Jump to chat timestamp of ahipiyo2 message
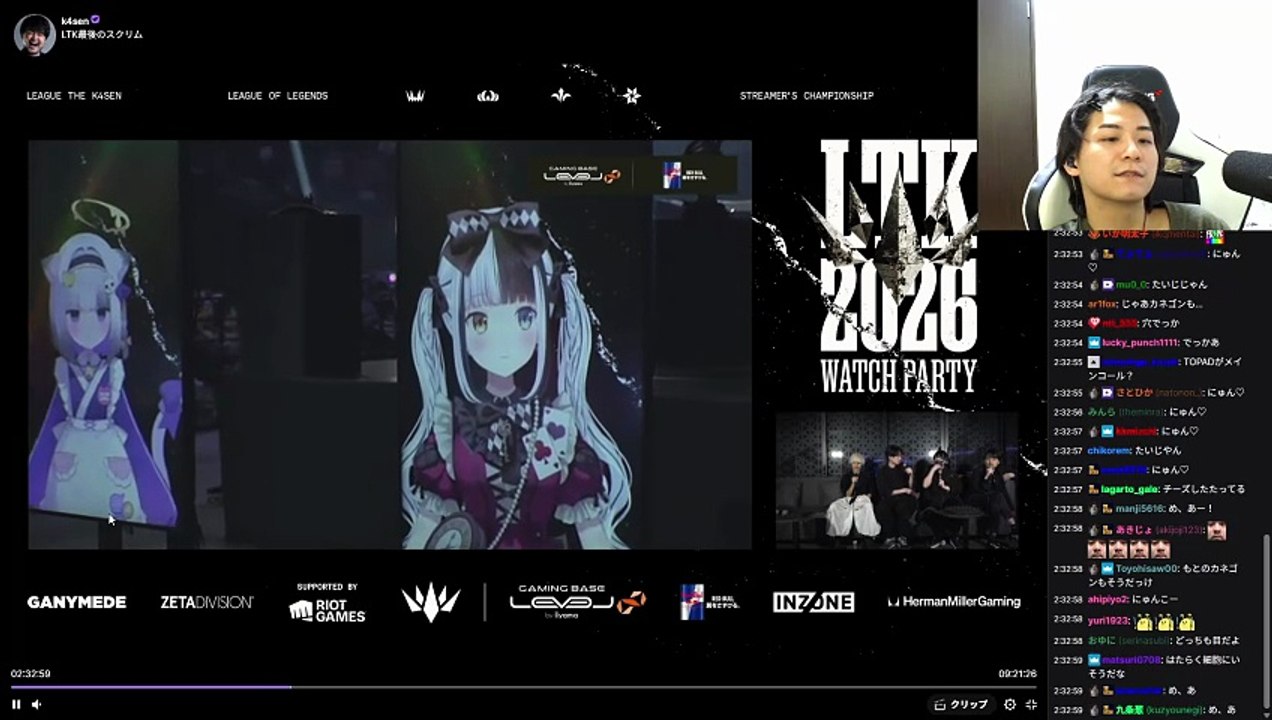 (1068, 600)
